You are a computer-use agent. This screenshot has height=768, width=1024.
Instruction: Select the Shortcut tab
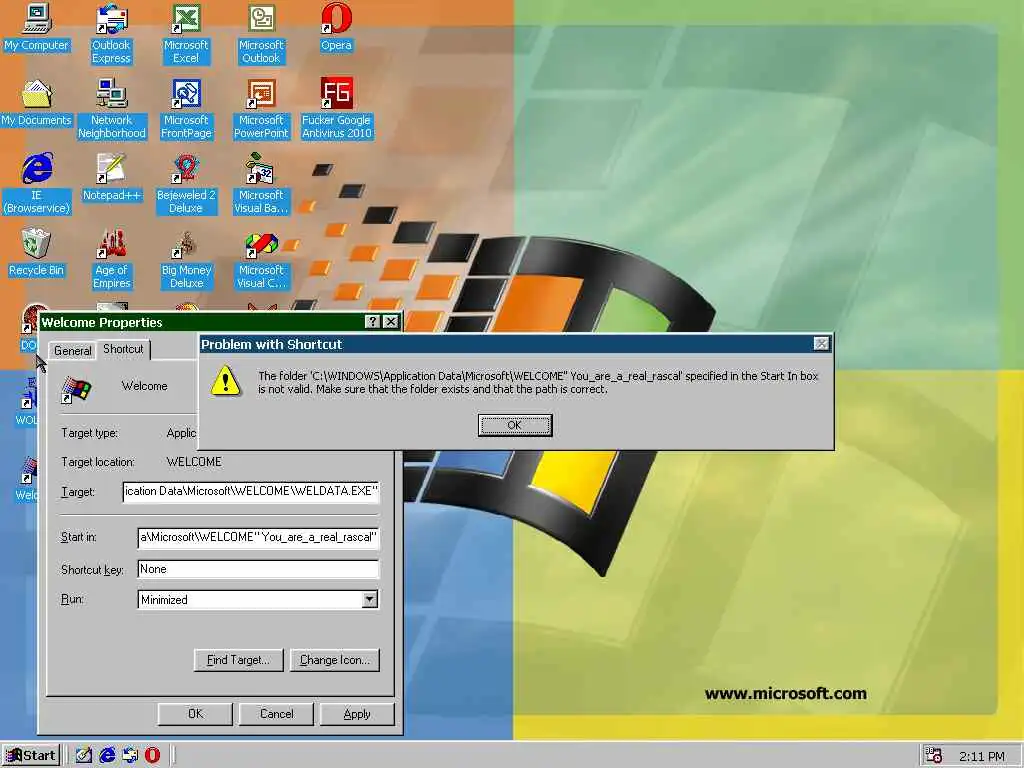123,349
